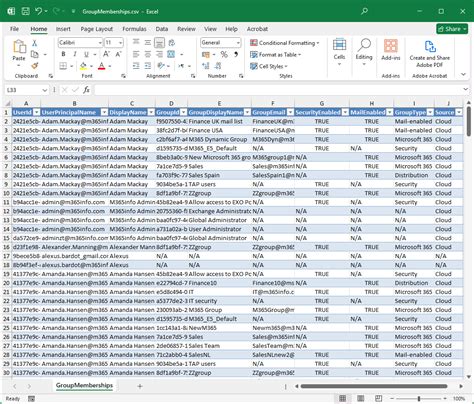Toggle Wrap Text icon

click(172, 42)
